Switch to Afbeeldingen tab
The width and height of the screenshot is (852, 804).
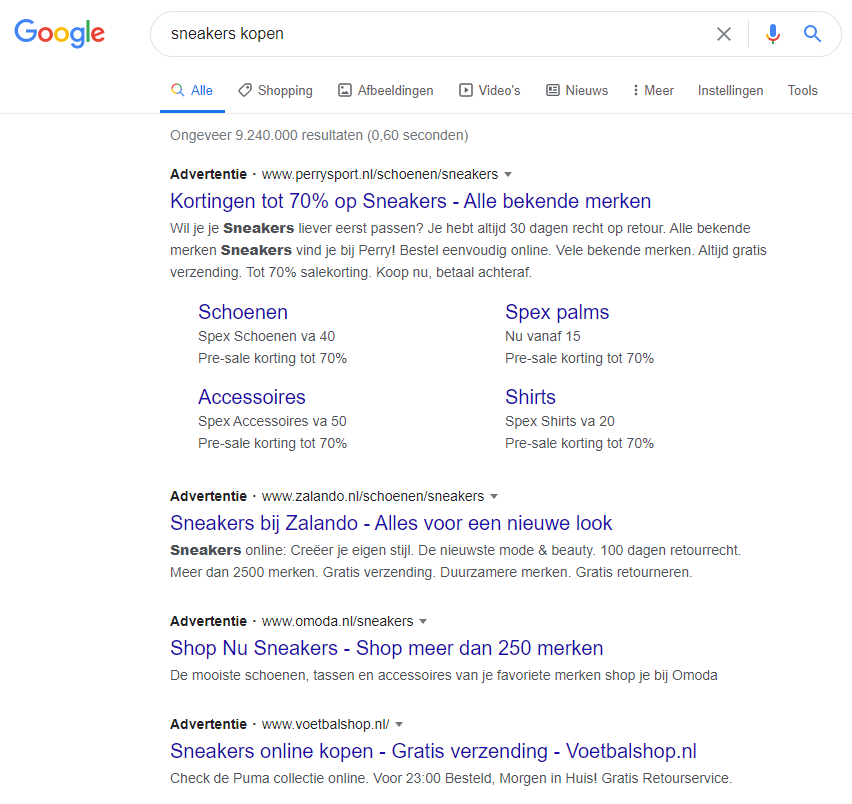click(x=386, y=90)
